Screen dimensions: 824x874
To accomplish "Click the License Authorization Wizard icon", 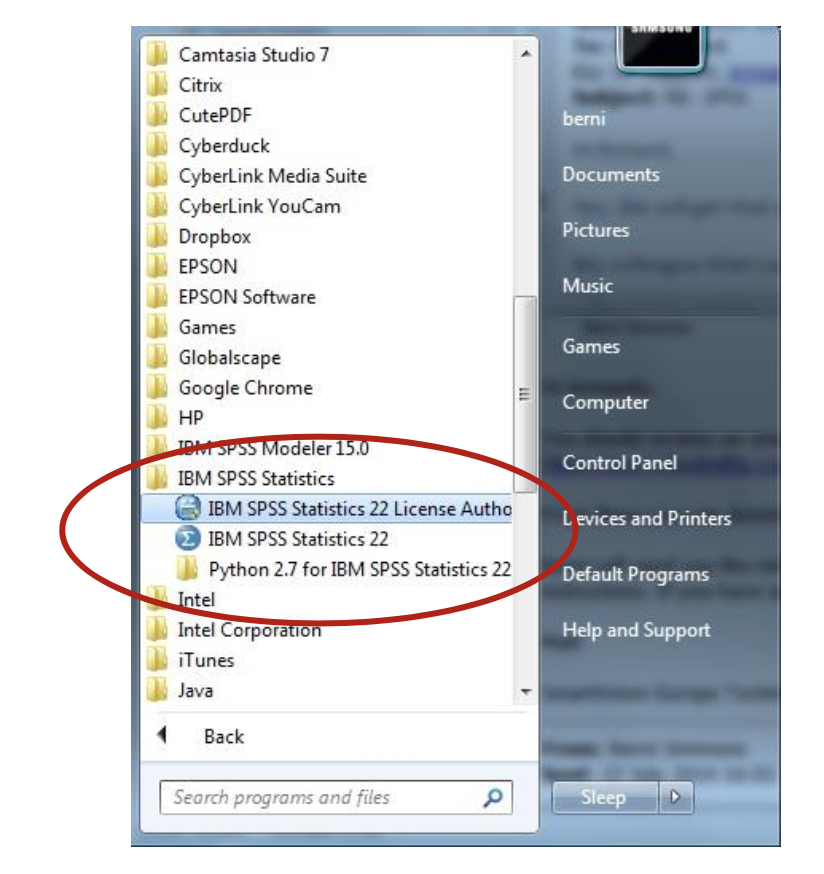I will (188, 508).
